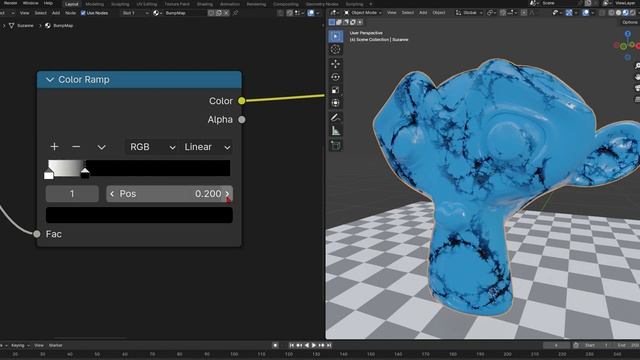Image resolution: width=640 pixels, height=360 pixels.
Task: Decrease Pos value with left arrow
Action: (112, 194)
